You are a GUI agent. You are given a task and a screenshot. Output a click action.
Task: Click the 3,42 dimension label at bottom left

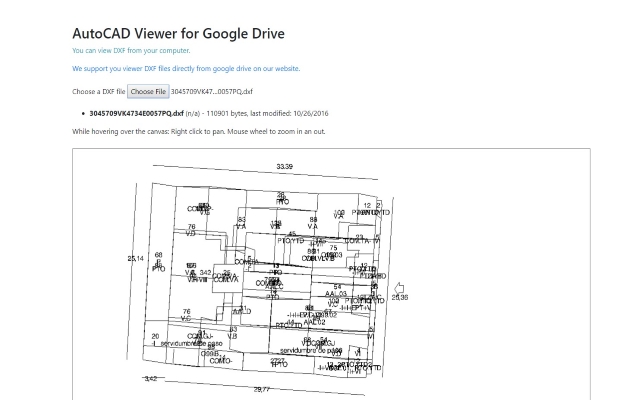150,379
